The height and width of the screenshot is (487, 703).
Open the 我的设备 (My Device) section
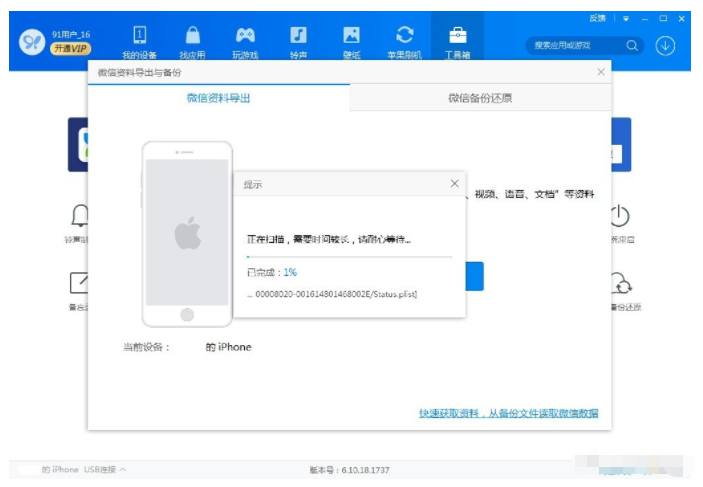(140, 40)
